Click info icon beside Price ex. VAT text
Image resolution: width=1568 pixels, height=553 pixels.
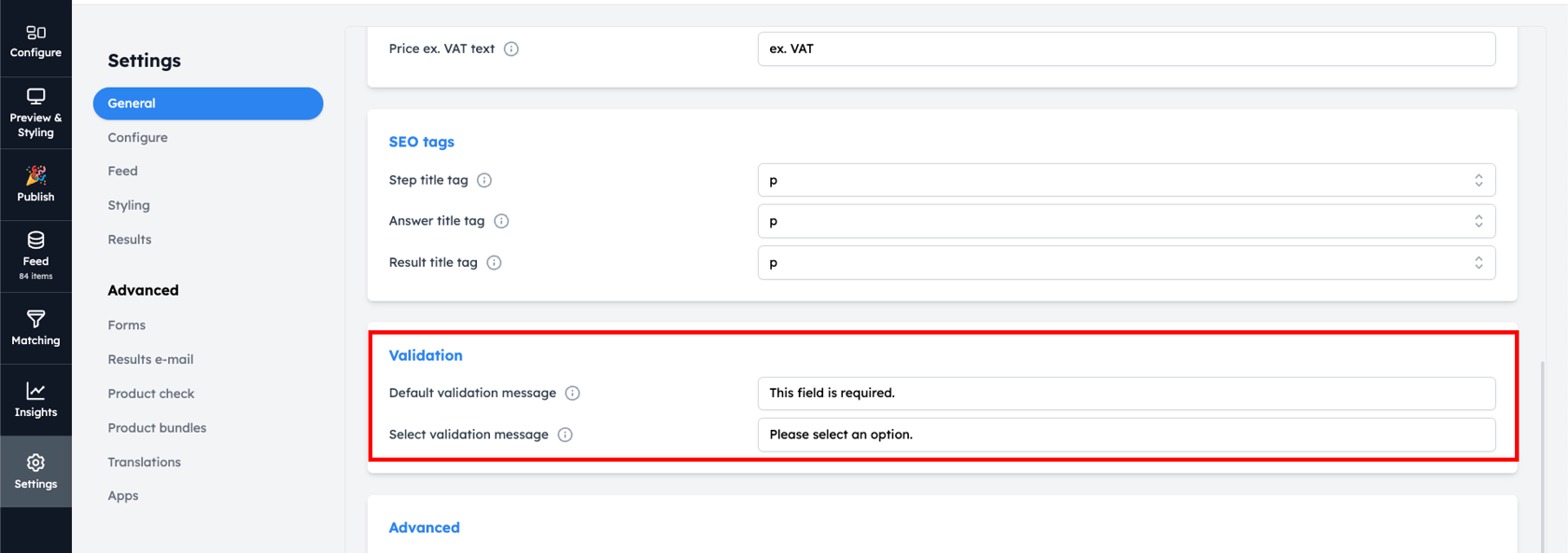(511, 48)
